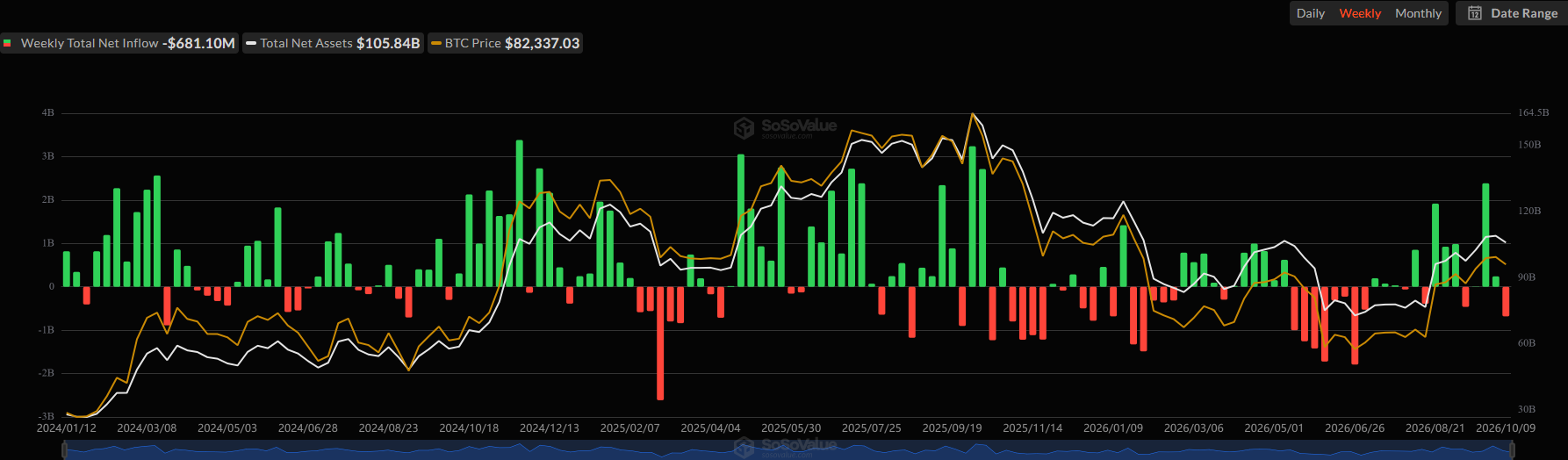Click the 2026/05/01 date label
The height and width of the screenshot is (460, 1568).
(x=1274, y=428)
